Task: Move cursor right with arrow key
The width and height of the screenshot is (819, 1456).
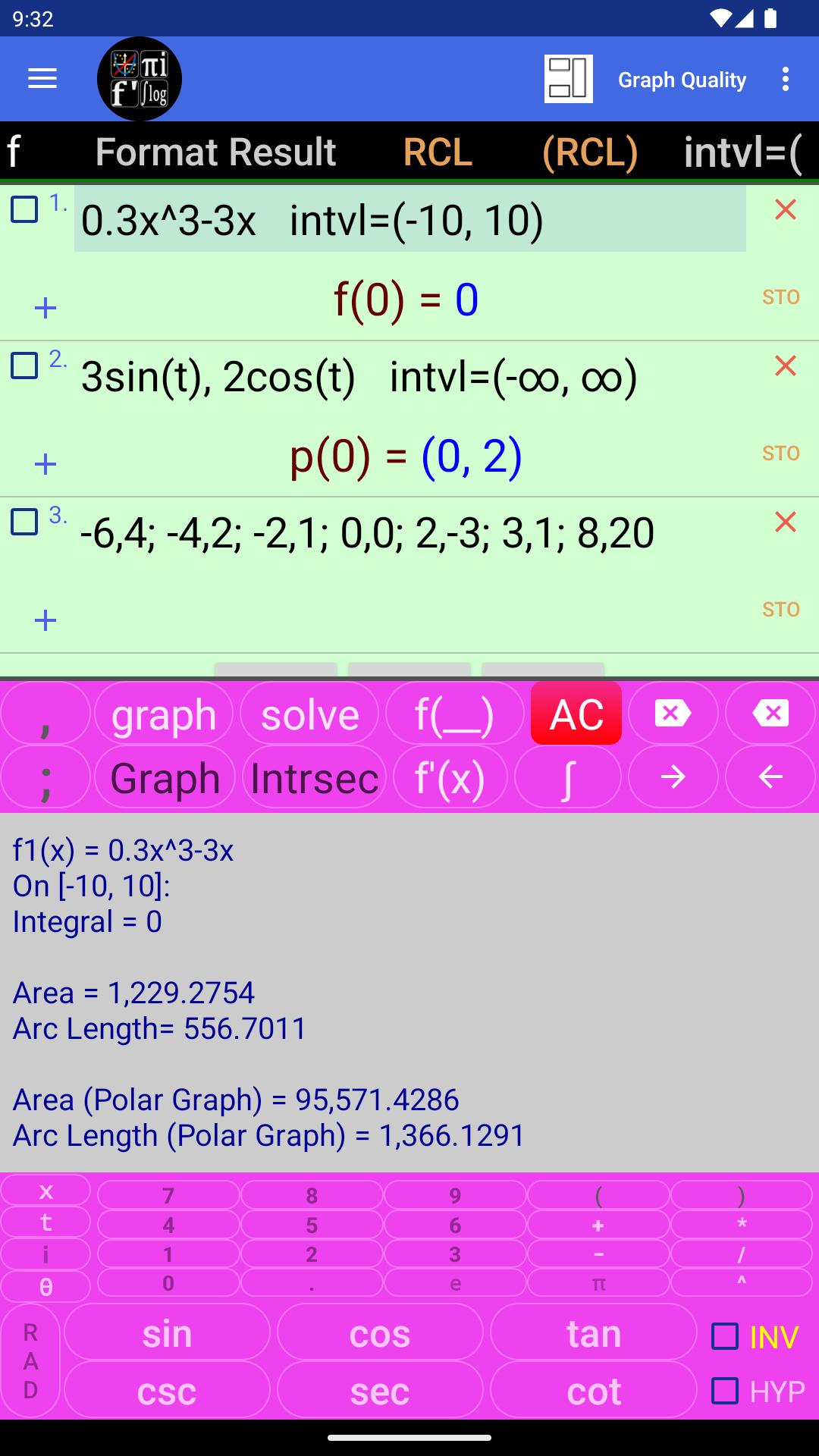Action: point(673,777)
